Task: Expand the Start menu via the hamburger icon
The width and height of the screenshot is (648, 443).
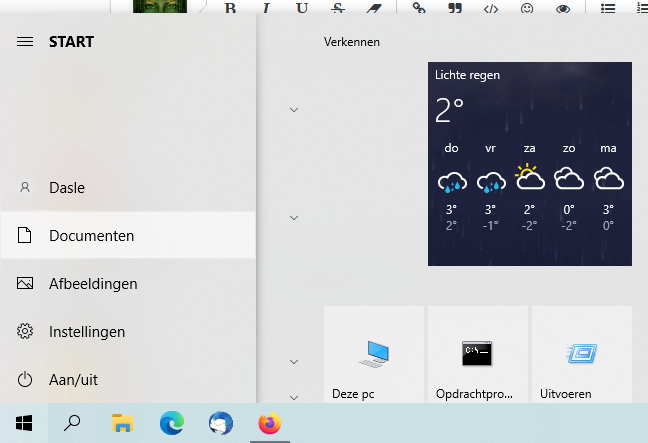Action: pyautogui.click(x=25, y=41)
